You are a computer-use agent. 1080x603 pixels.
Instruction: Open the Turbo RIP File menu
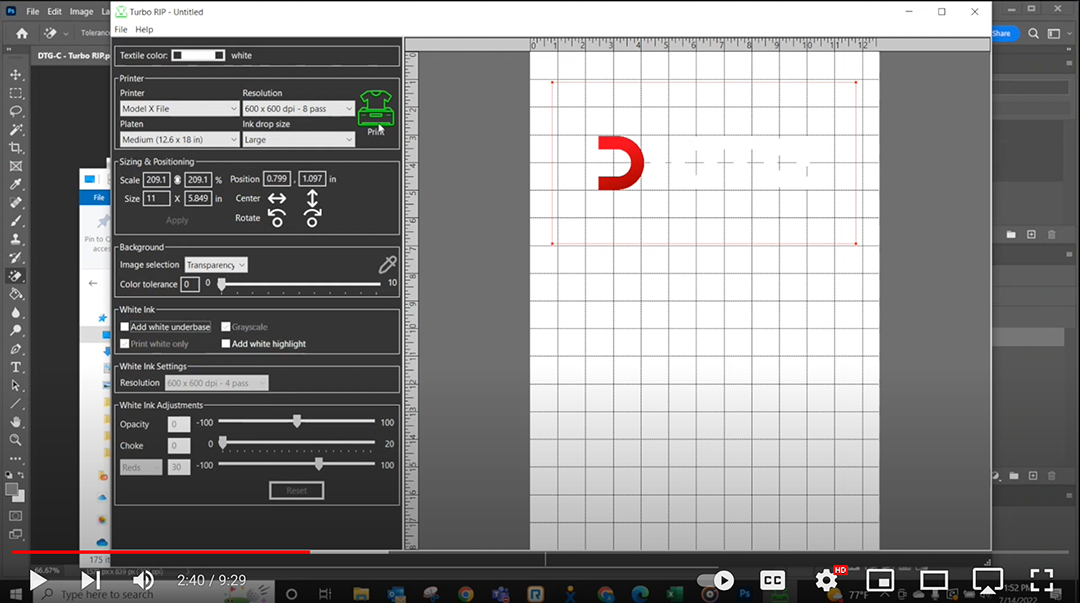[x=121, y=30]
